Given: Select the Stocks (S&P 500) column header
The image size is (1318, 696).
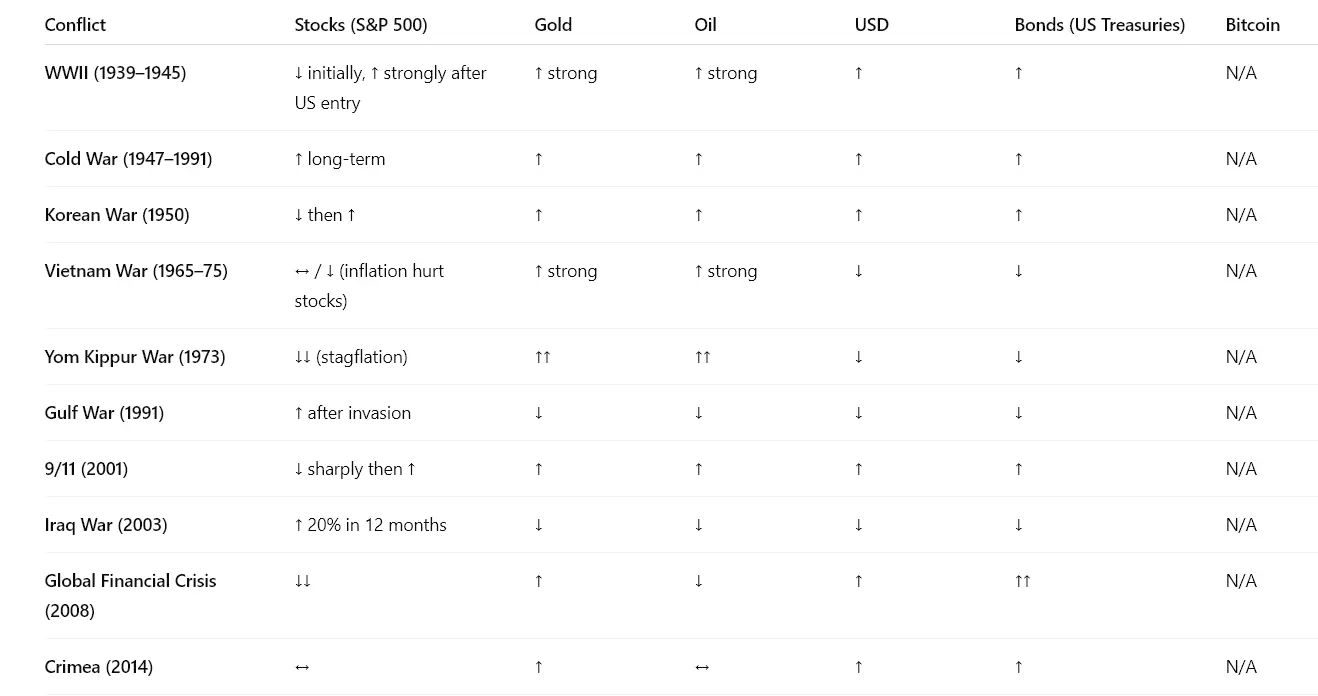Looking at the screenshot, I should pyautogui.click(x=360, y=25).
